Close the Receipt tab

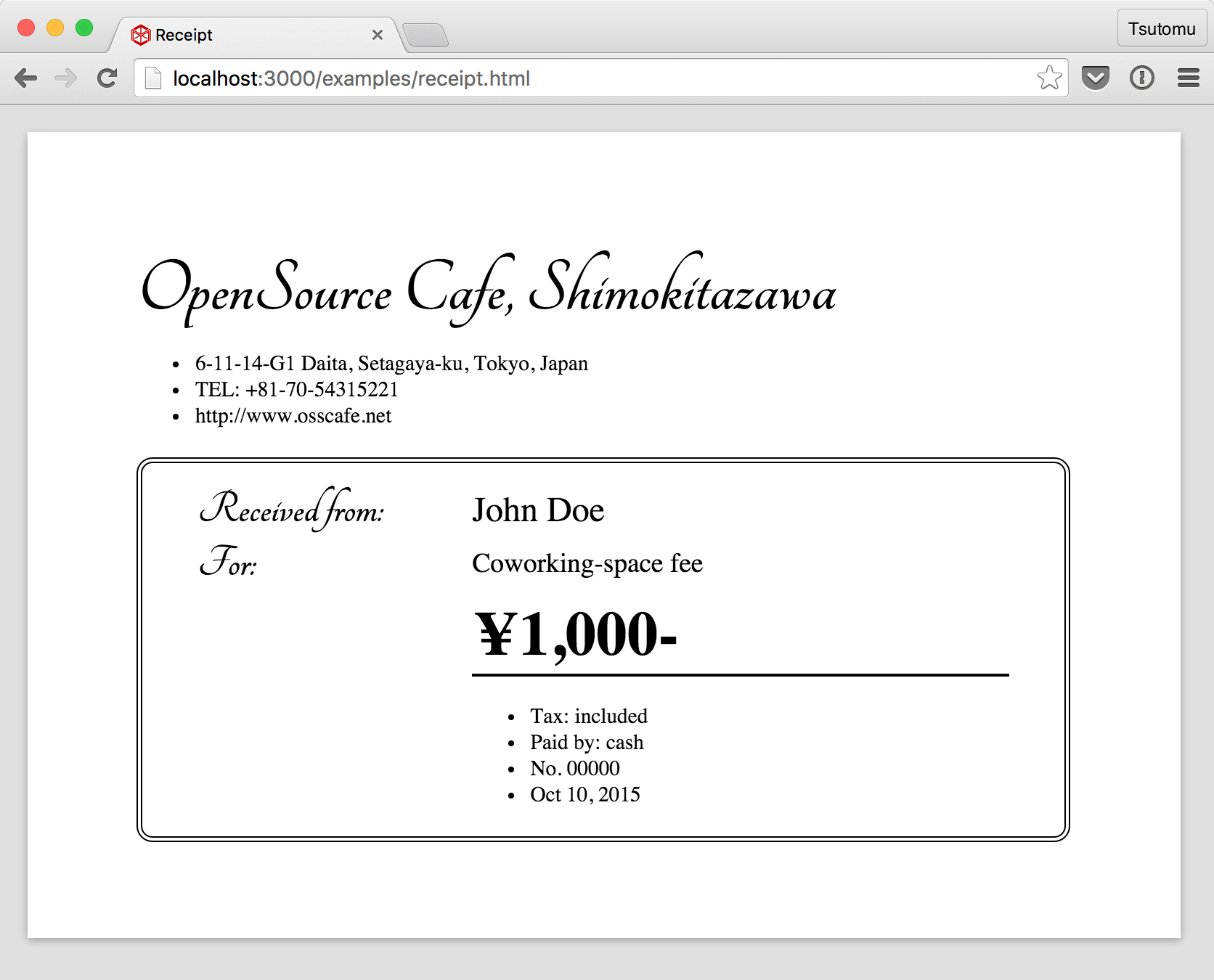378,35
